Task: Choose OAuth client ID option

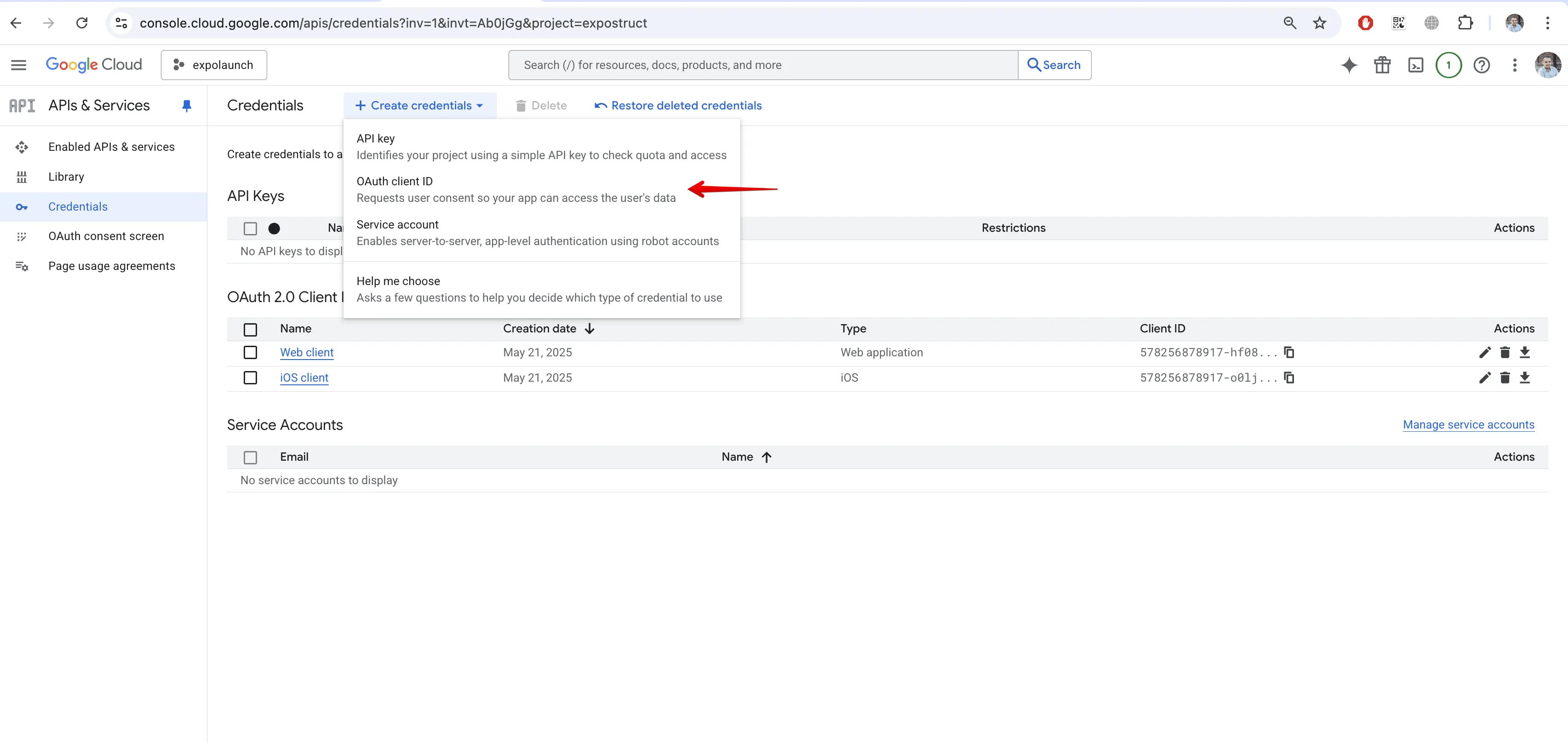Action: coord(541,190)
